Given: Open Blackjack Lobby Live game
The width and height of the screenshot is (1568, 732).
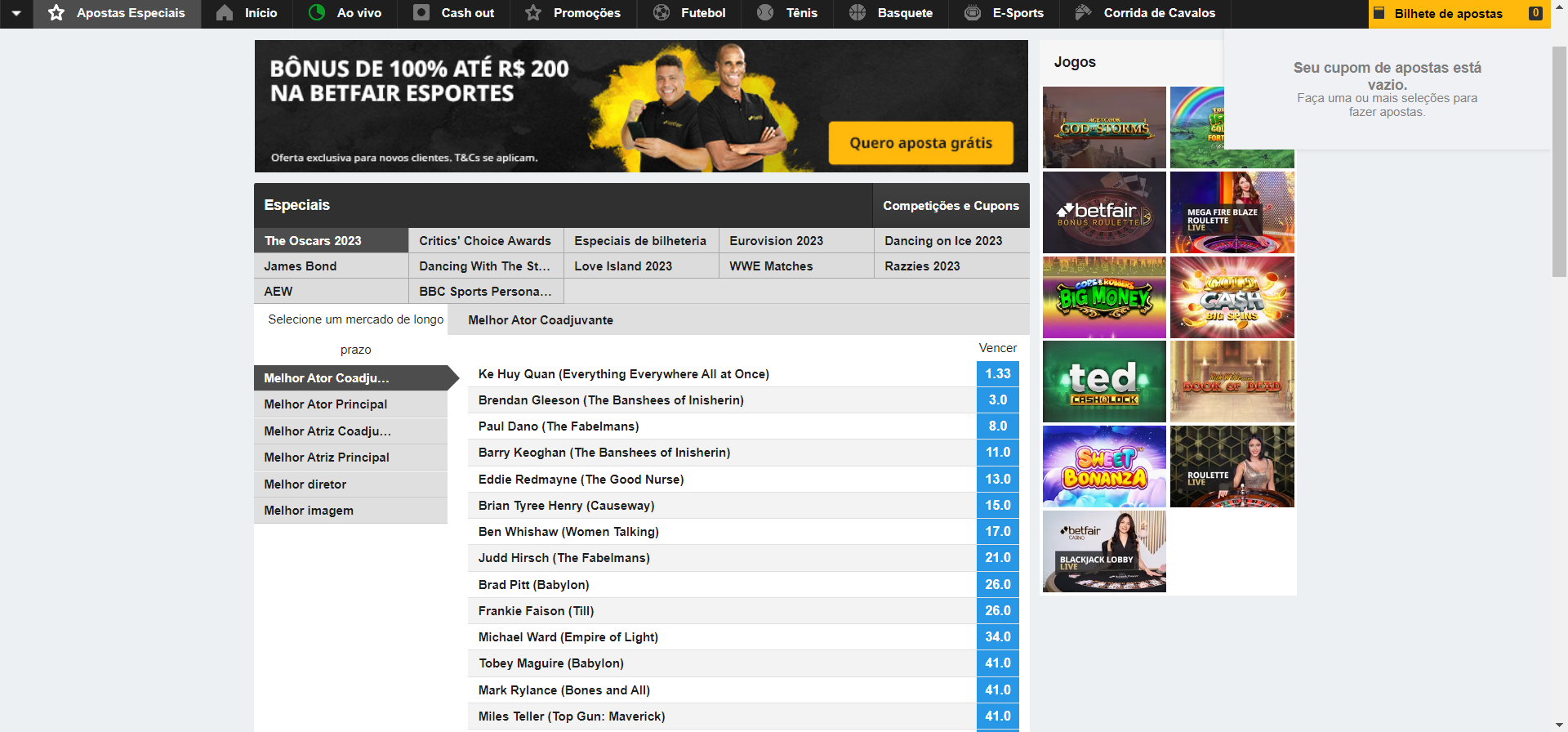Looking at the screenshot, I should [1104, 551].
